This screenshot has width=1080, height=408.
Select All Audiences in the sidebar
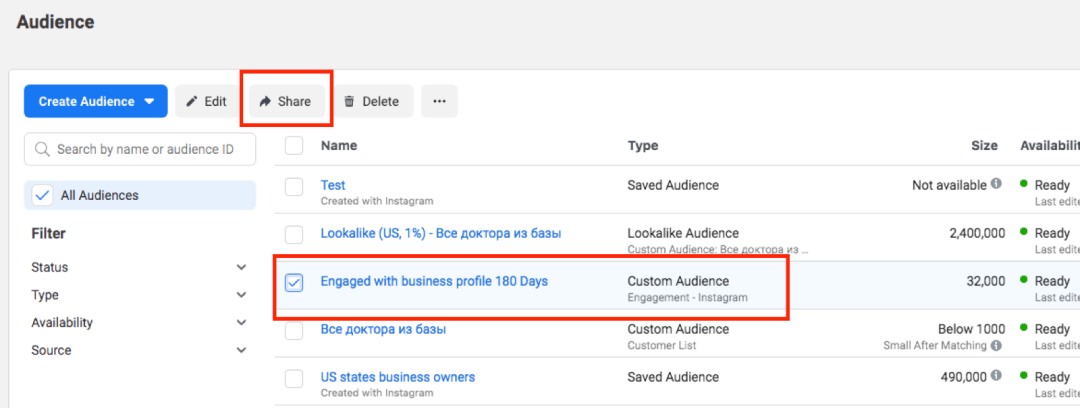[99, 195]
